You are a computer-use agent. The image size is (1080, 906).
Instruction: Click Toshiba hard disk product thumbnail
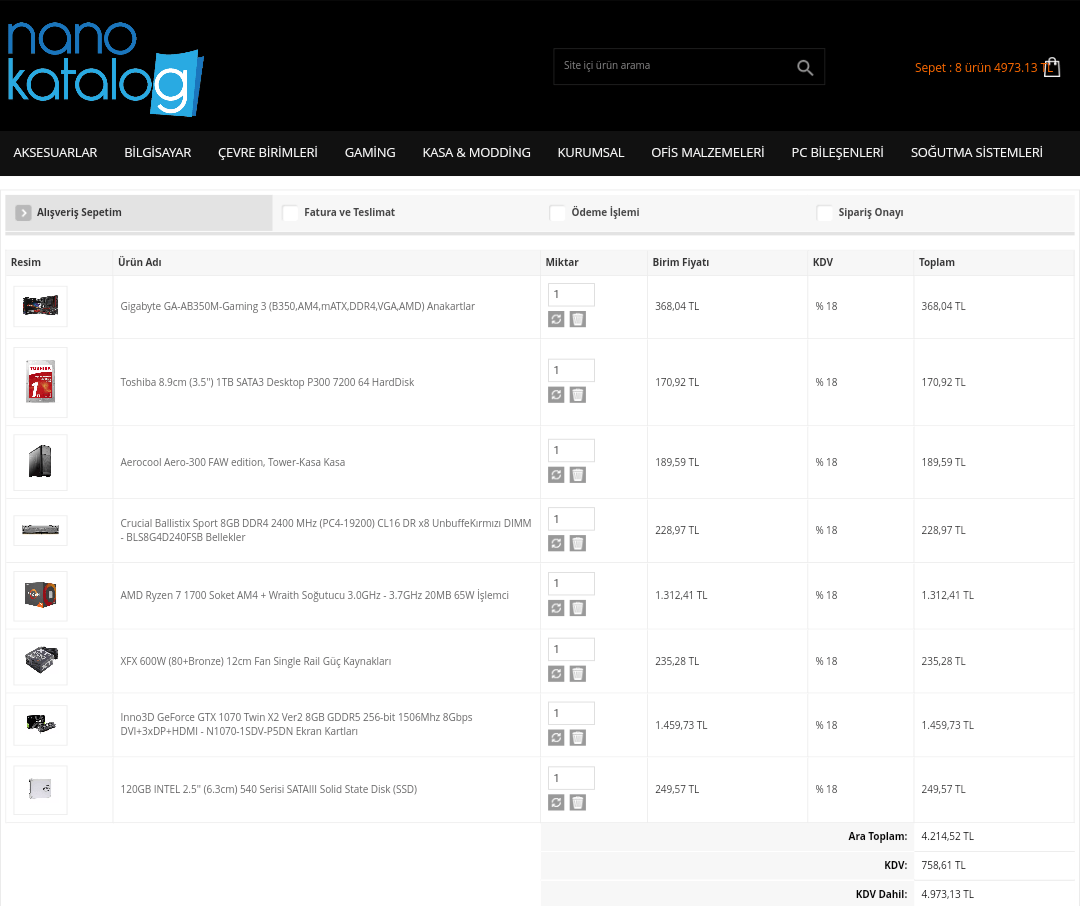coord(41,382)
